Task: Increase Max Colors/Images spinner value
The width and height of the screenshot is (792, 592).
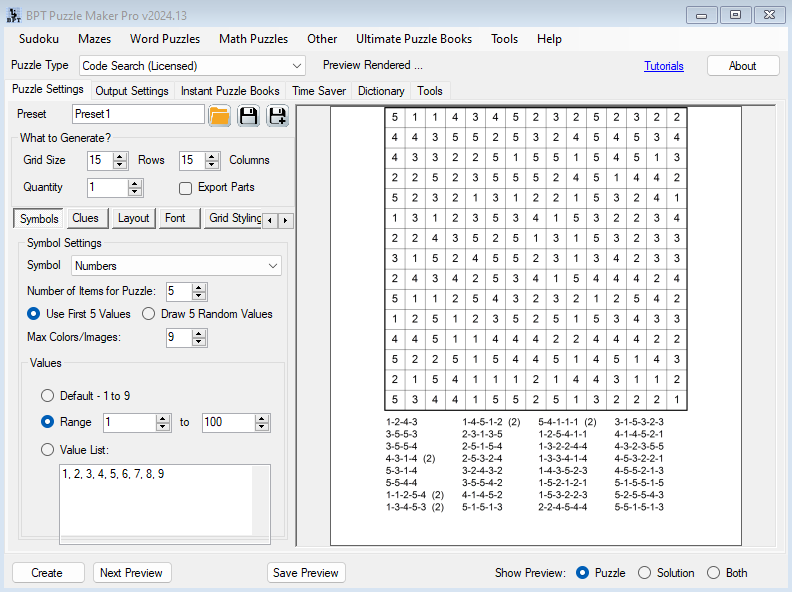Action: pos(199,333)
